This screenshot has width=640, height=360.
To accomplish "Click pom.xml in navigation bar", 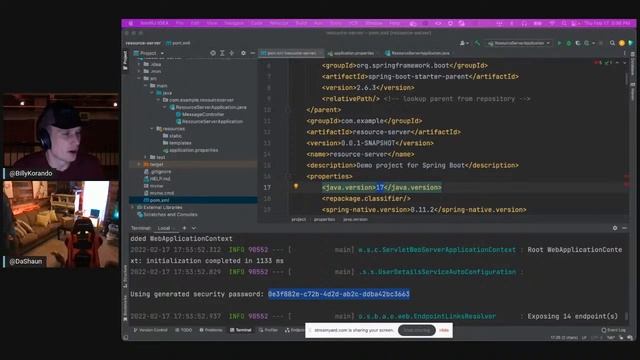I will [x=178, y=43].
